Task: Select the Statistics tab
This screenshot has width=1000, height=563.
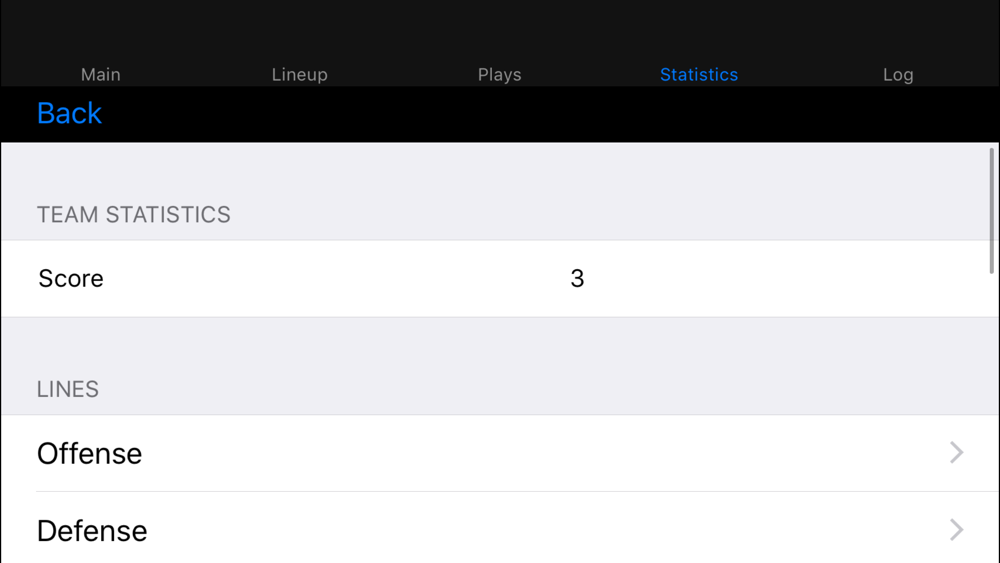Action: click(699, 75)
